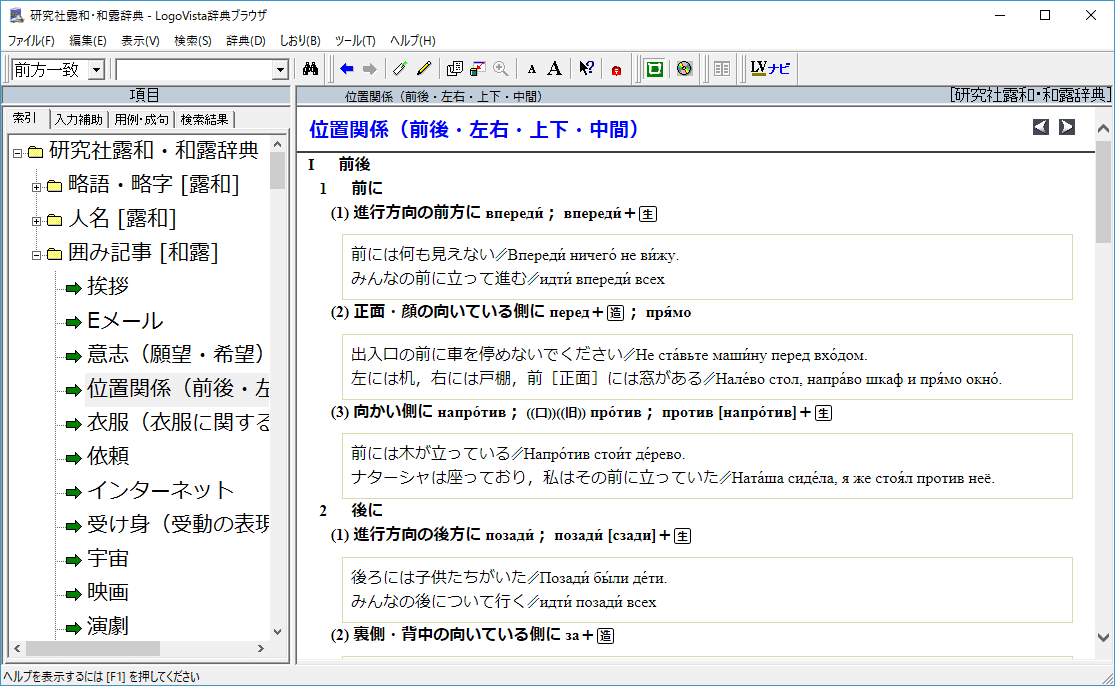Go to previous entry arrow in header
This screenshot has width=1115, height=686.
tap(1041, 127)
